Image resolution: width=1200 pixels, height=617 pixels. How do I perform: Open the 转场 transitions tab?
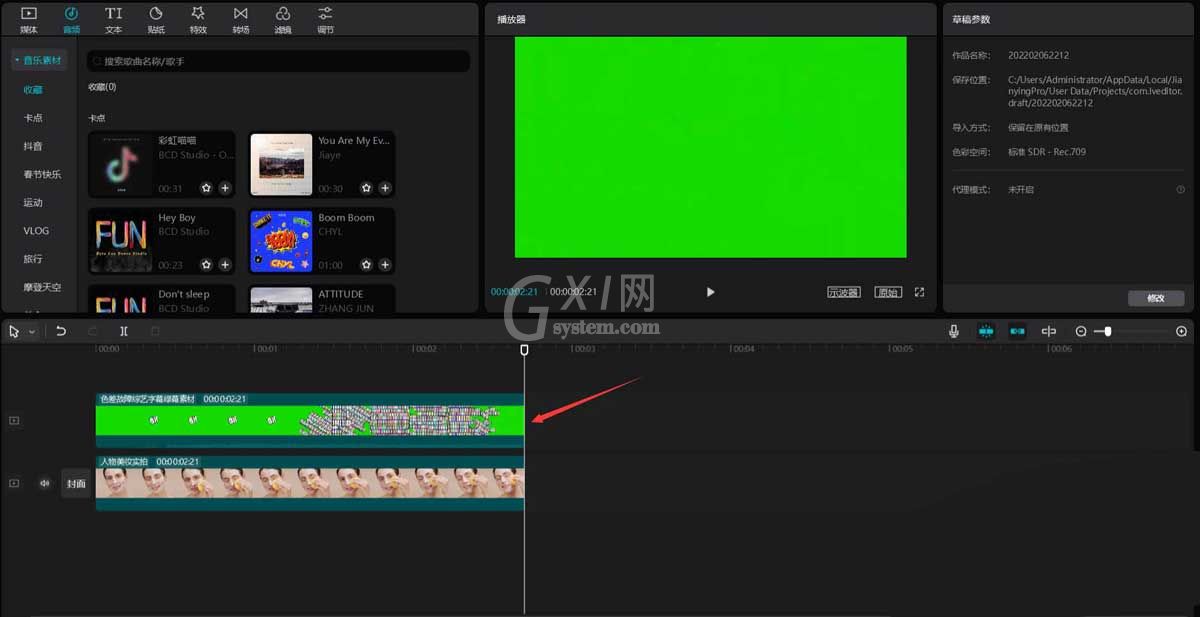240,19
